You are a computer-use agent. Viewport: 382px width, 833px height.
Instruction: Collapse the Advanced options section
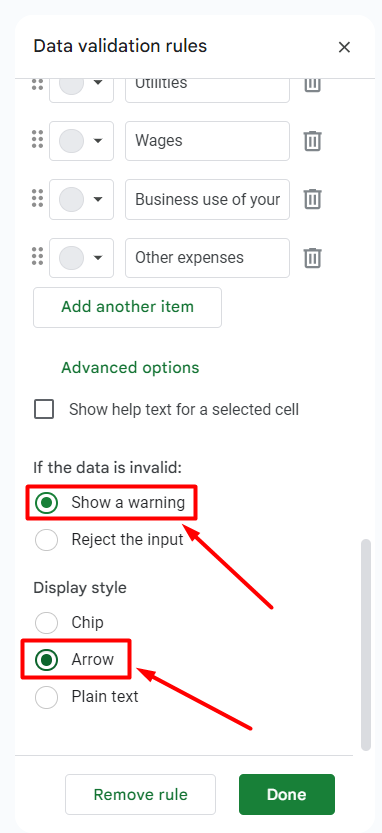(x=130, y=368)
